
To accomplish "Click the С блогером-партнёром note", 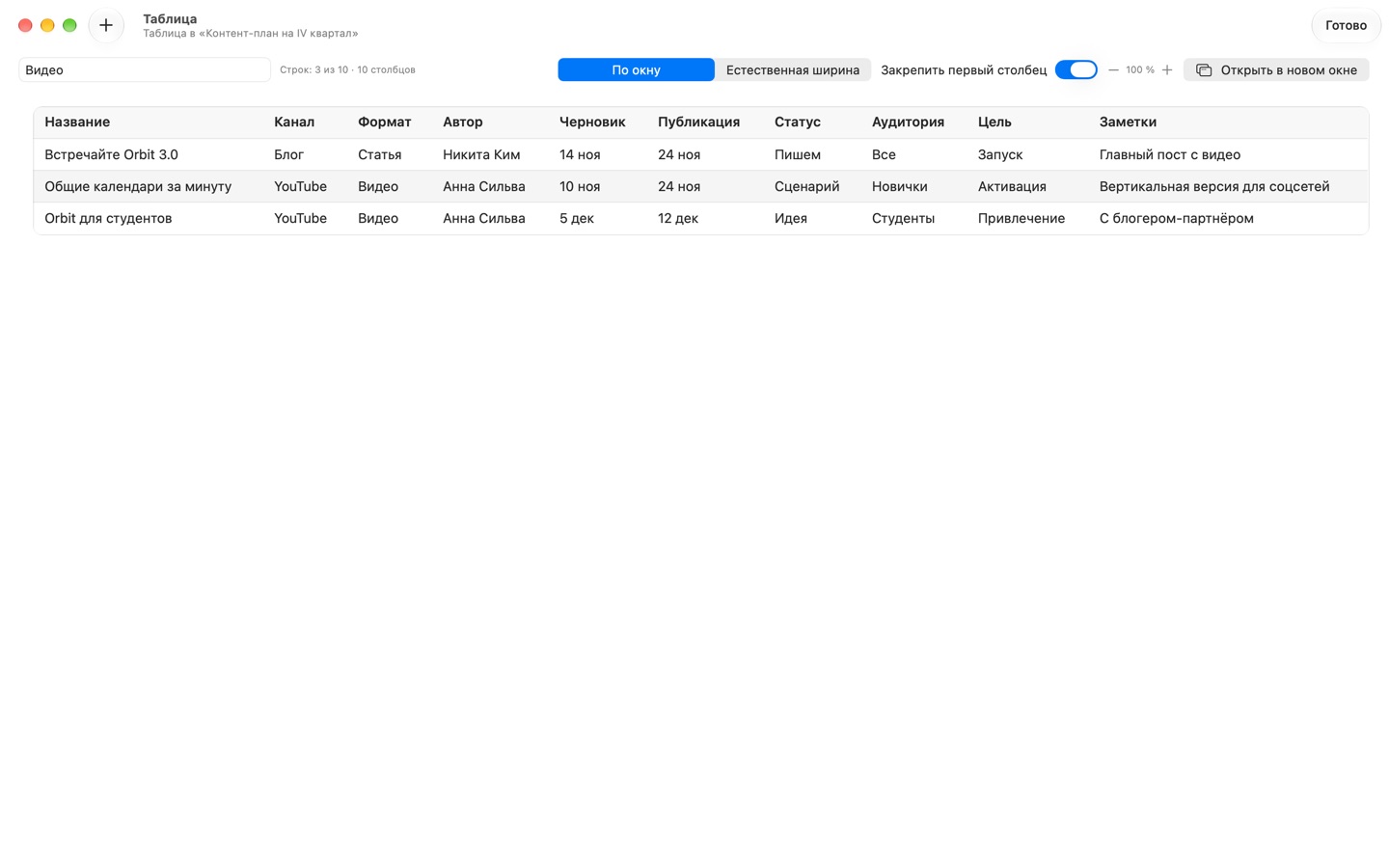I will 1177,218.
